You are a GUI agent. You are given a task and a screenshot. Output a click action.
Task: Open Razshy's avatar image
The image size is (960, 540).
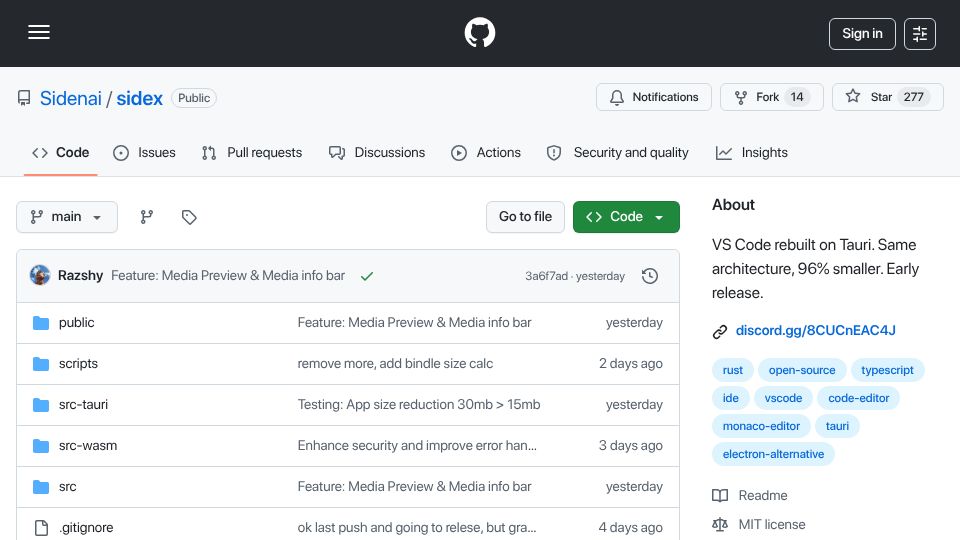point(40,276)
